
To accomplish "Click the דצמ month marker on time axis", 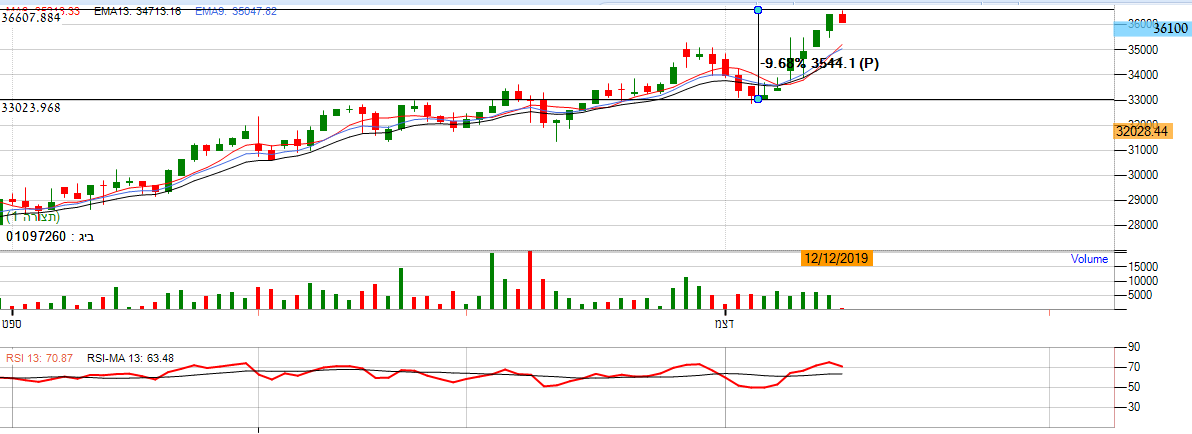I will (x=723, y=324).
